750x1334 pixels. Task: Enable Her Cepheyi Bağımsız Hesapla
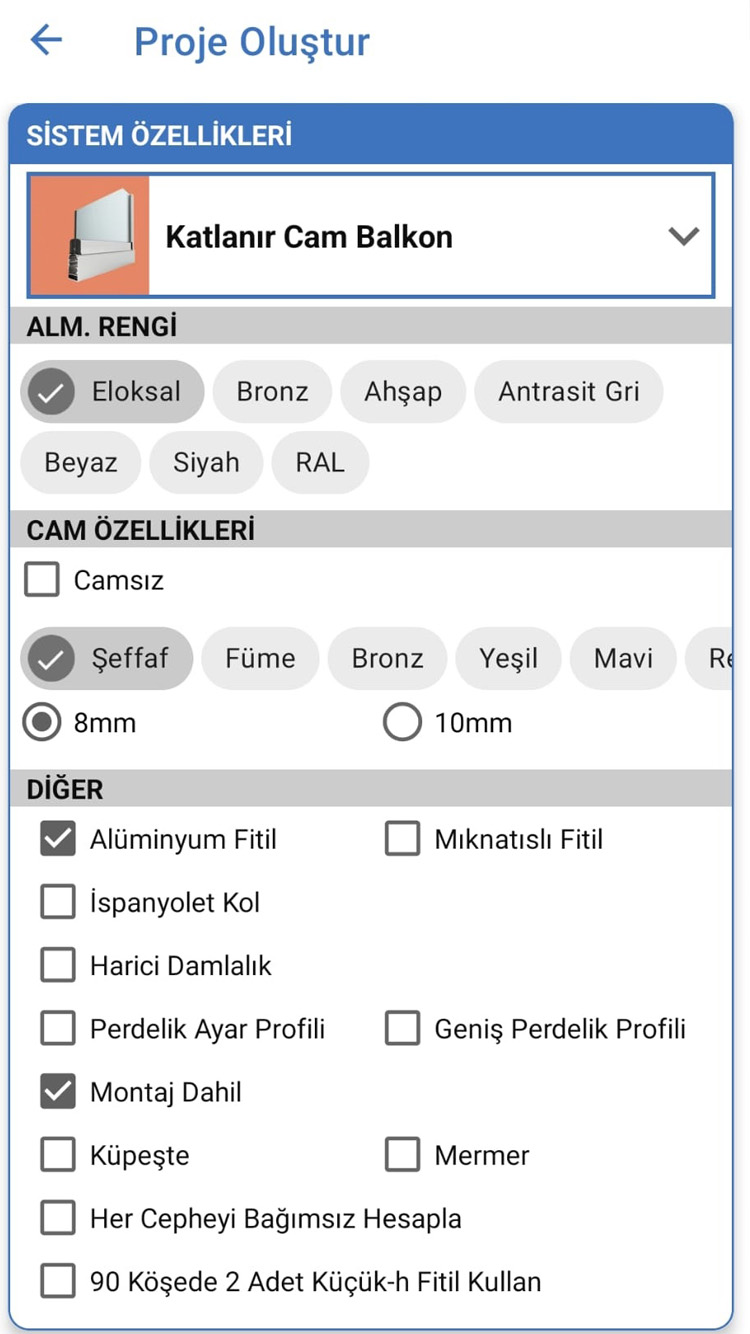click(57, 1218)
